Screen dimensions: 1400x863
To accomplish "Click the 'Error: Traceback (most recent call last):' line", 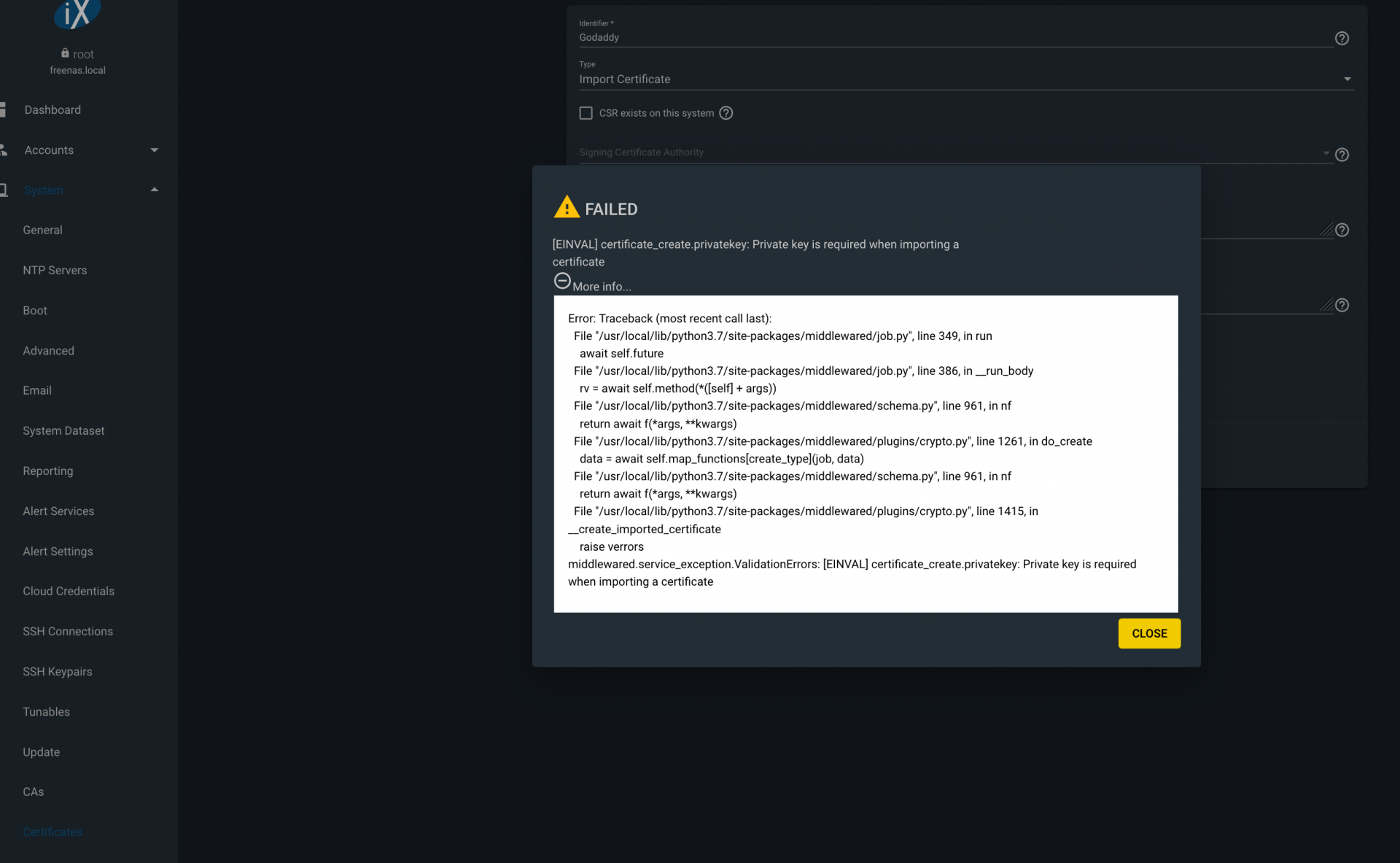I will 669,318.
